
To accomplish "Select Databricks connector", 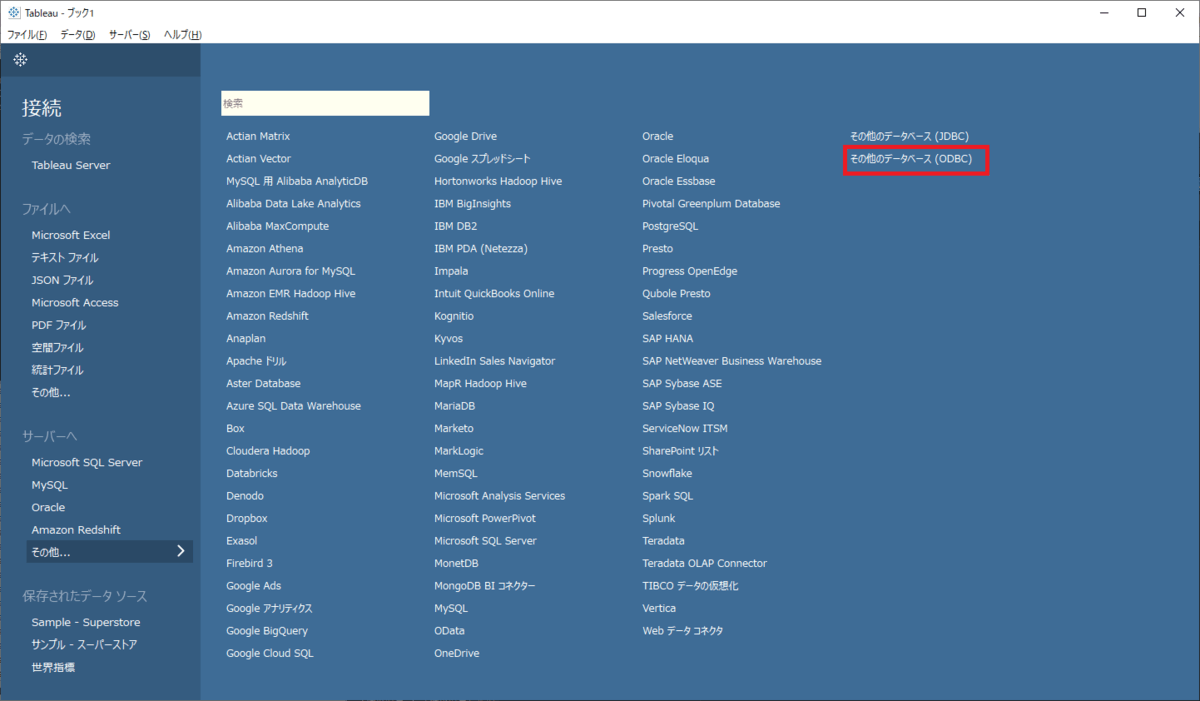I will [x=252, y=473].
